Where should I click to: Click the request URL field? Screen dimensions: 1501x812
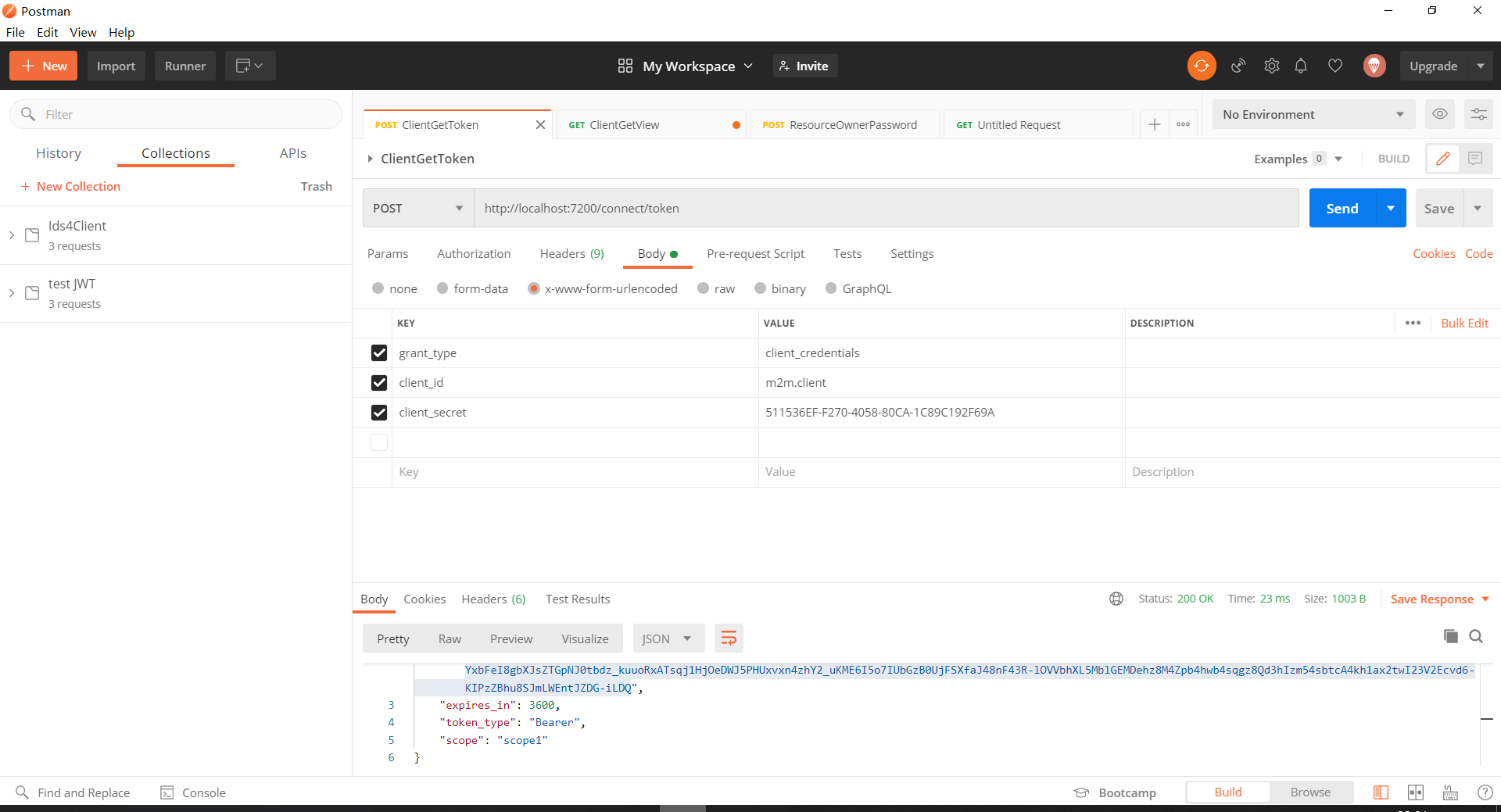pyautogui.click(x=887, y=208)
